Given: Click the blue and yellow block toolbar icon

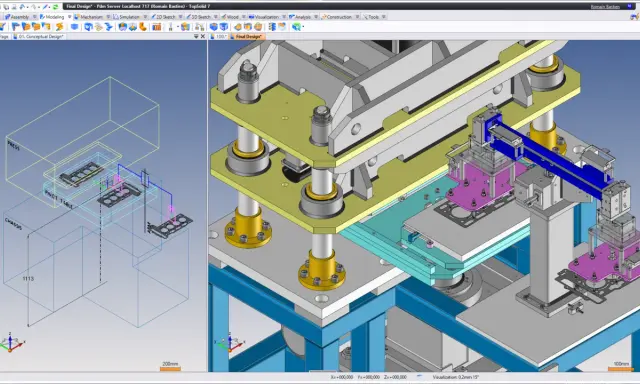Looking at the screenshot, I should pyautogui.click(x=185, y=27).
